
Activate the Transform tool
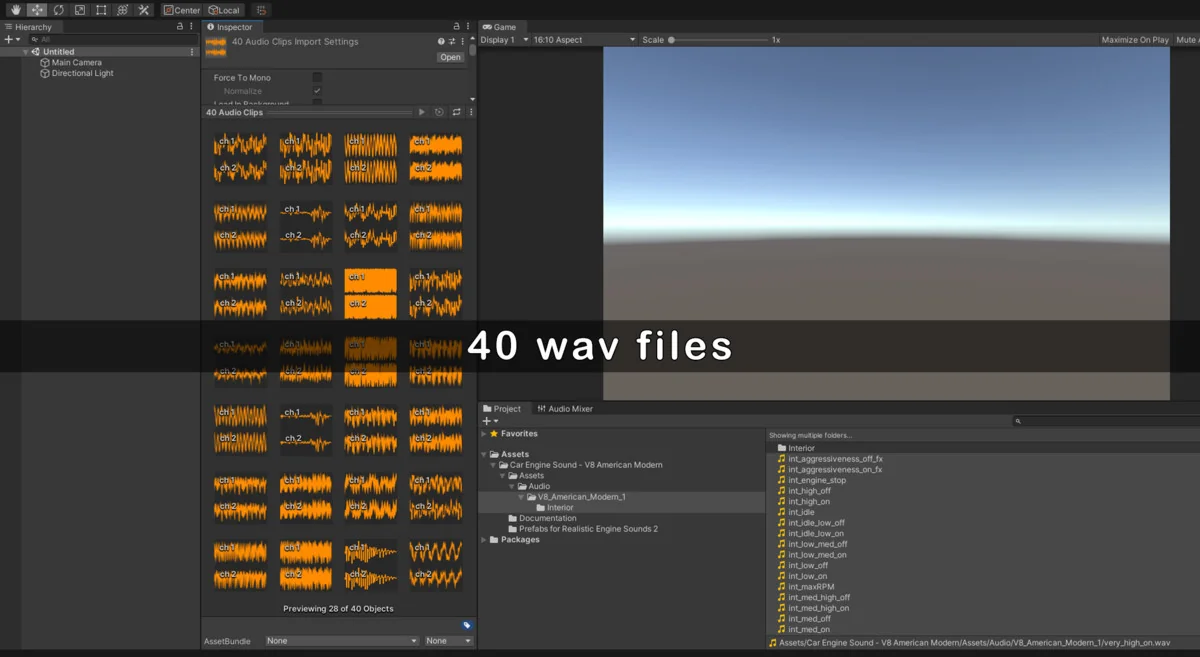(122, 10)
